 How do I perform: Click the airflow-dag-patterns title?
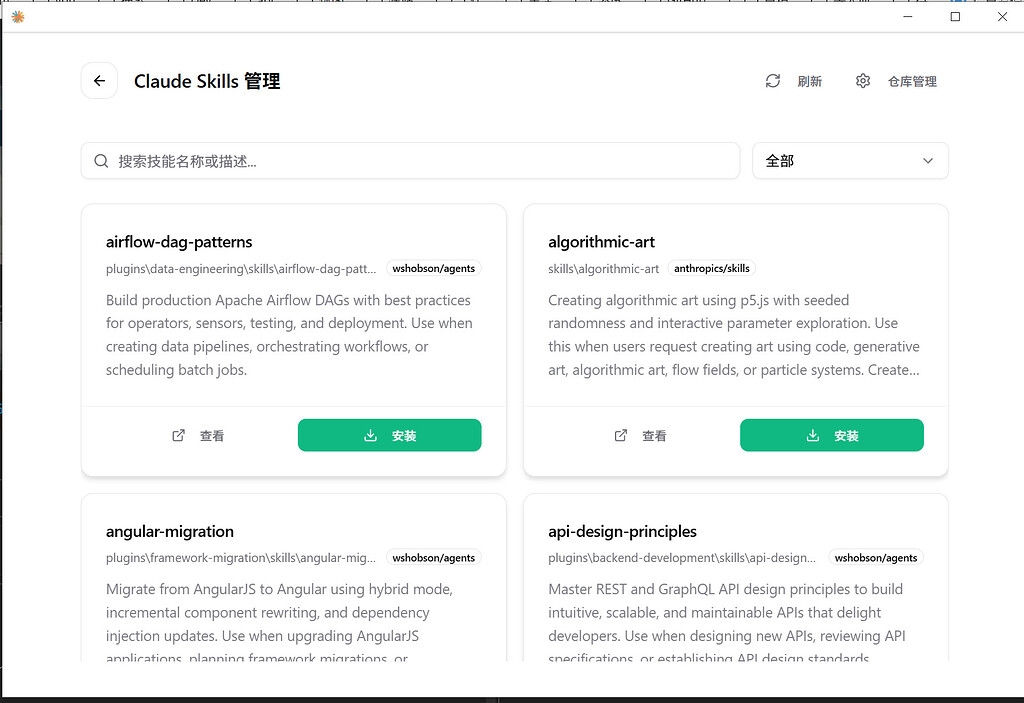[179, 242]
